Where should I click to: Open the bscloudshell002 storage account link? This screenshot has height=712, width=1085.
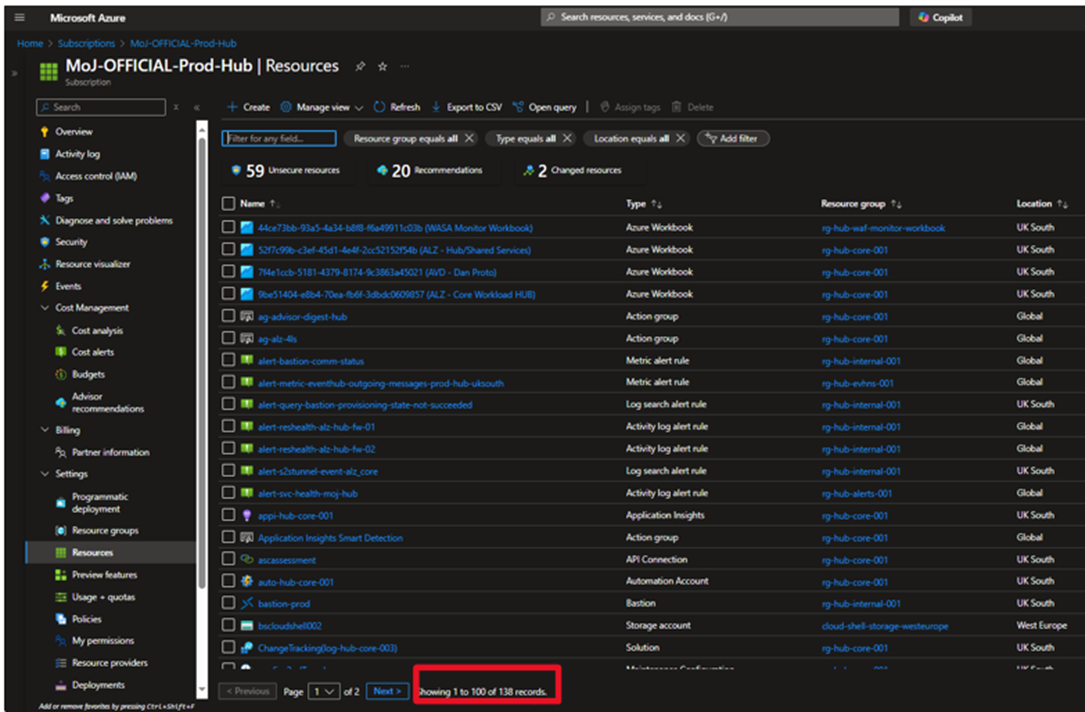pos(290,626)
